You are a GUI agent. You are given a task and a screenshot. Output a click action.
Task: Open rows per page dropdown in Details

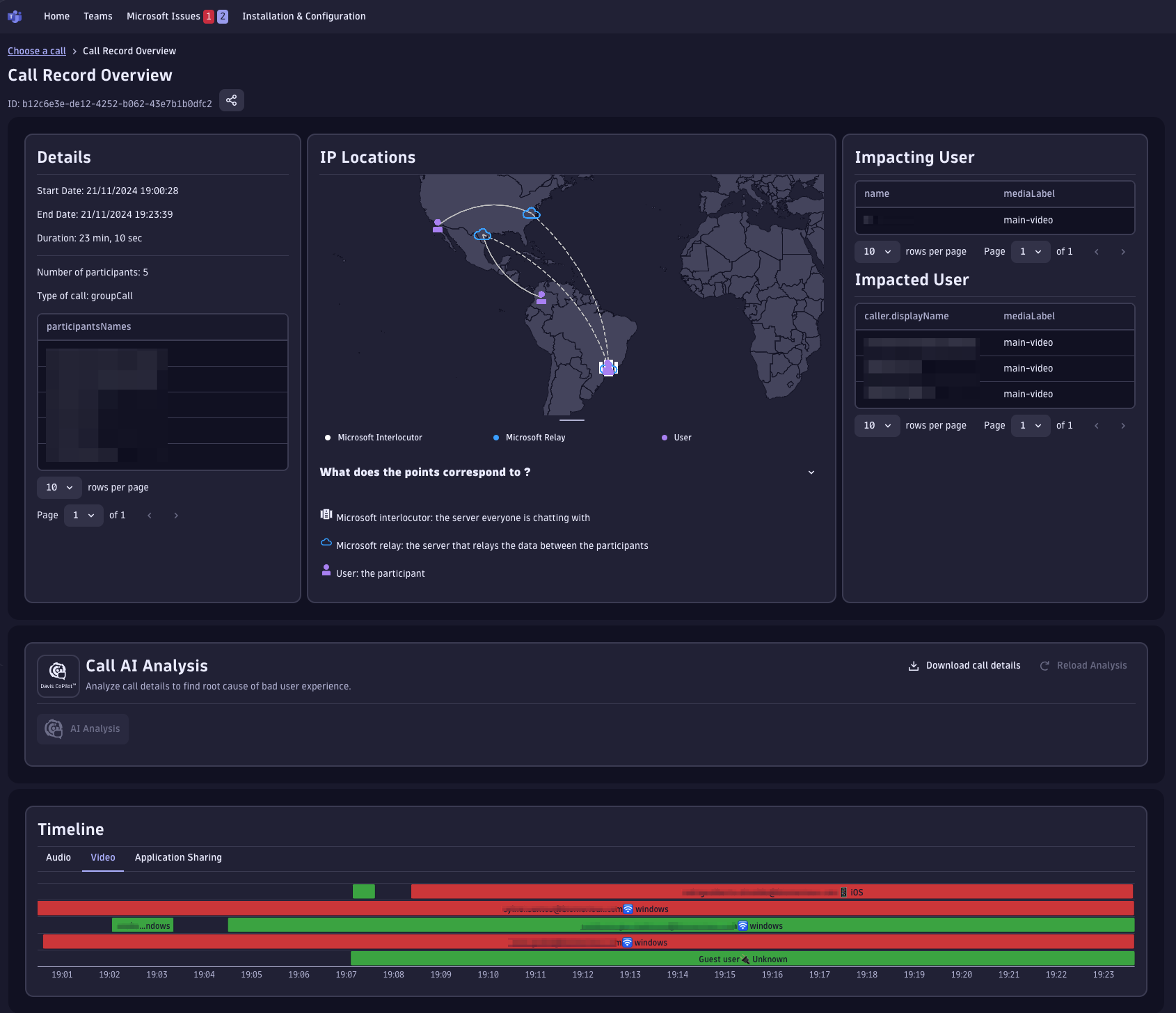59,488
